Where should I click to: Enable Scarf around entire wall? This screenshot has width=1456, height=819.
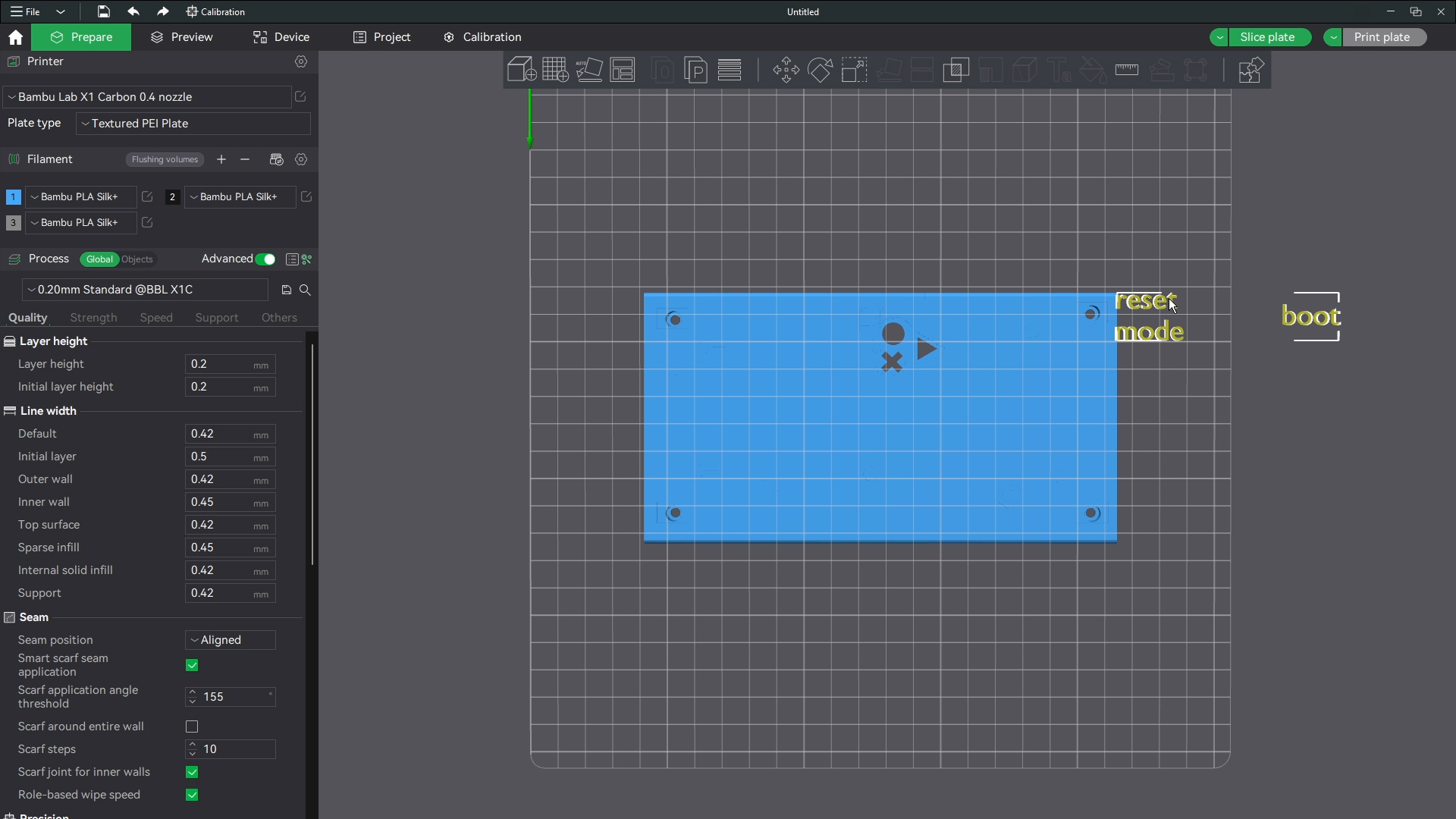(192, 726)
